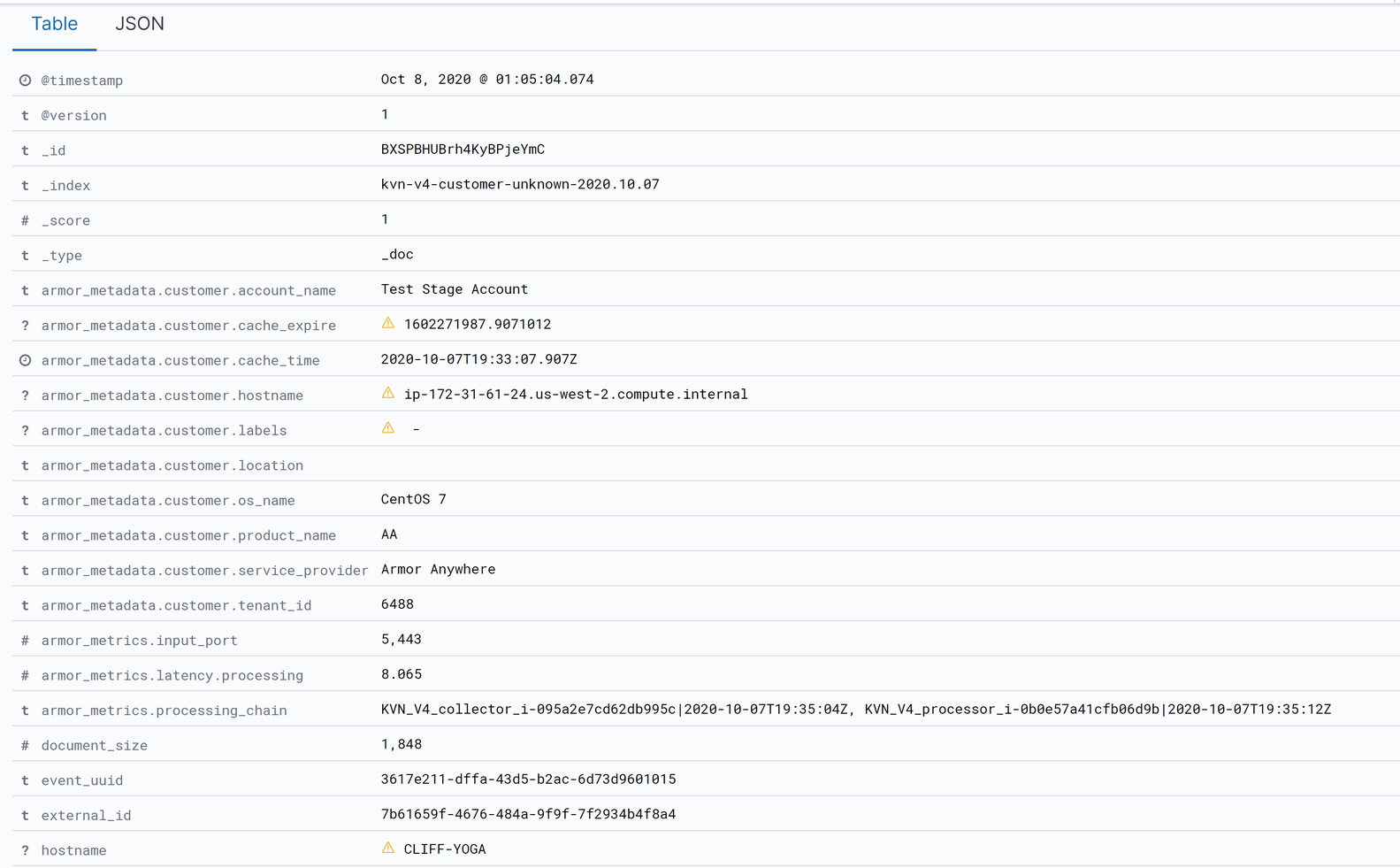Image resolution: width=1400 pixels, height=868 pixels.
Task: Click the hash icon beside _score
Action: 26,220
